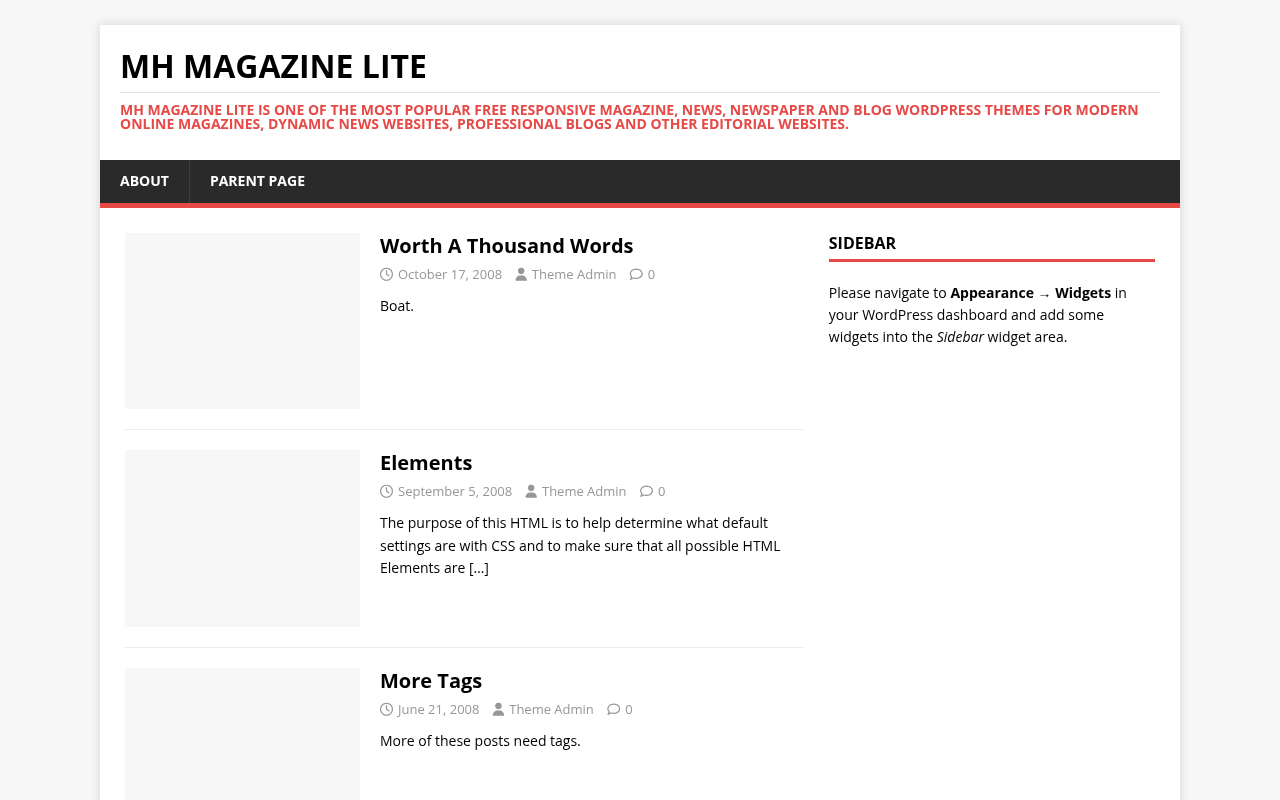Open comment count 0 on More Tags post
Viewport: 1280px width, 800px height.
click(x=628, y=709)
